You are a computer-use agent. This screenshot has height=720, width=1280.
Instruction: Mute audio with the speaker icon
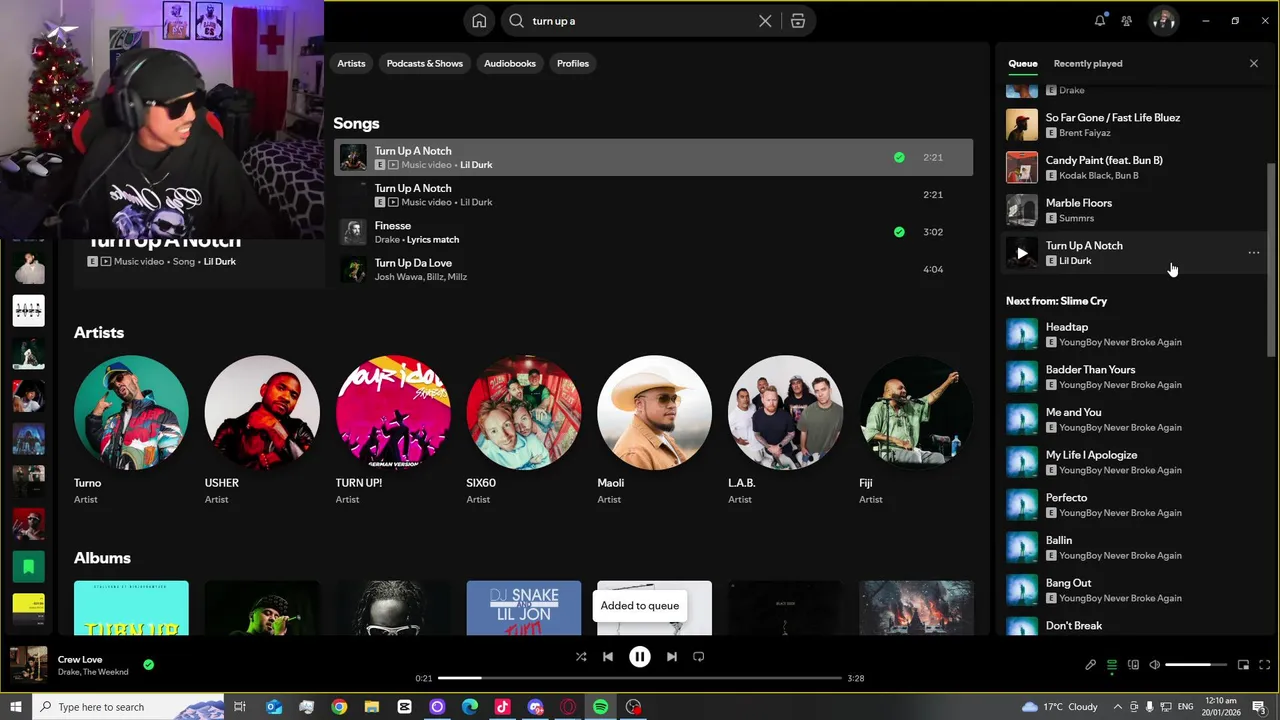[x=1154, y=665]
